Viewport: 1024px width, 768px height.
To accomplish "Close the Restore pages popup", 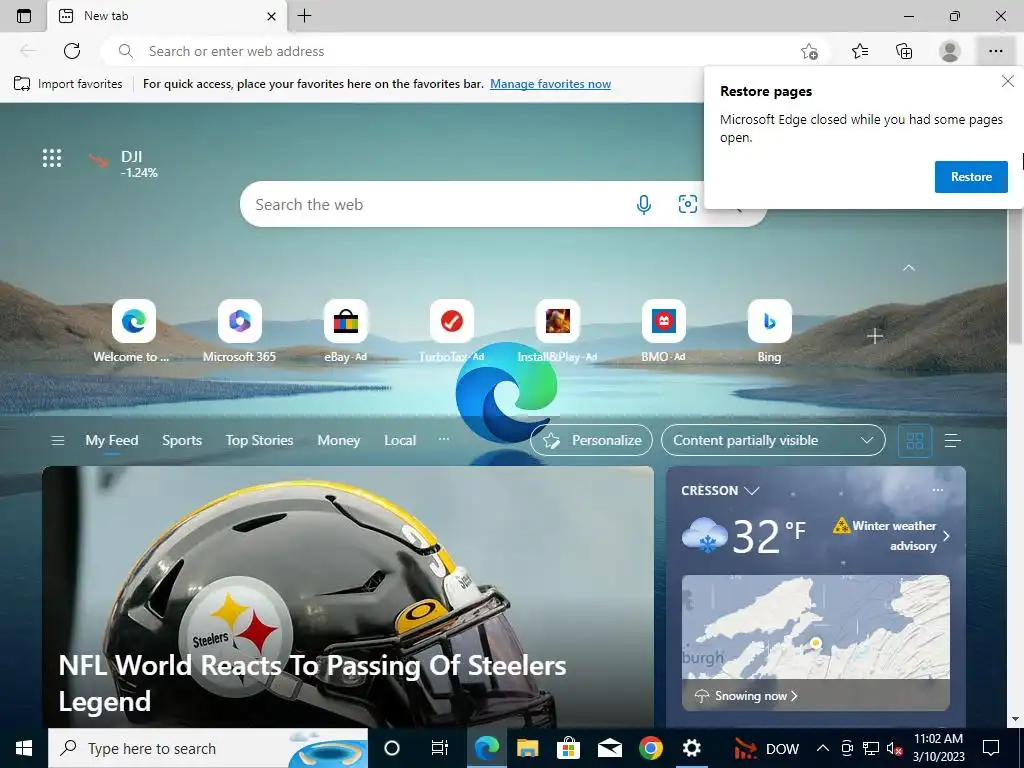I will click(1008, 81).
